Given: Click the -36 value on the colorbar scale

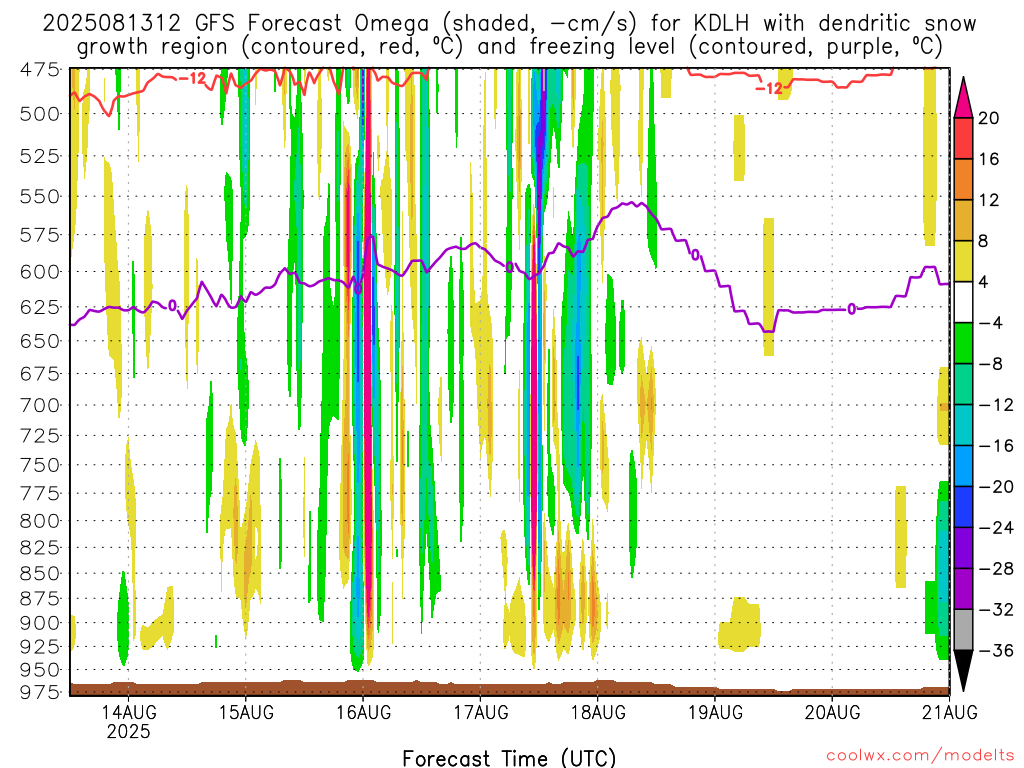Looking at the screenshot, I should tap(996, 650).
